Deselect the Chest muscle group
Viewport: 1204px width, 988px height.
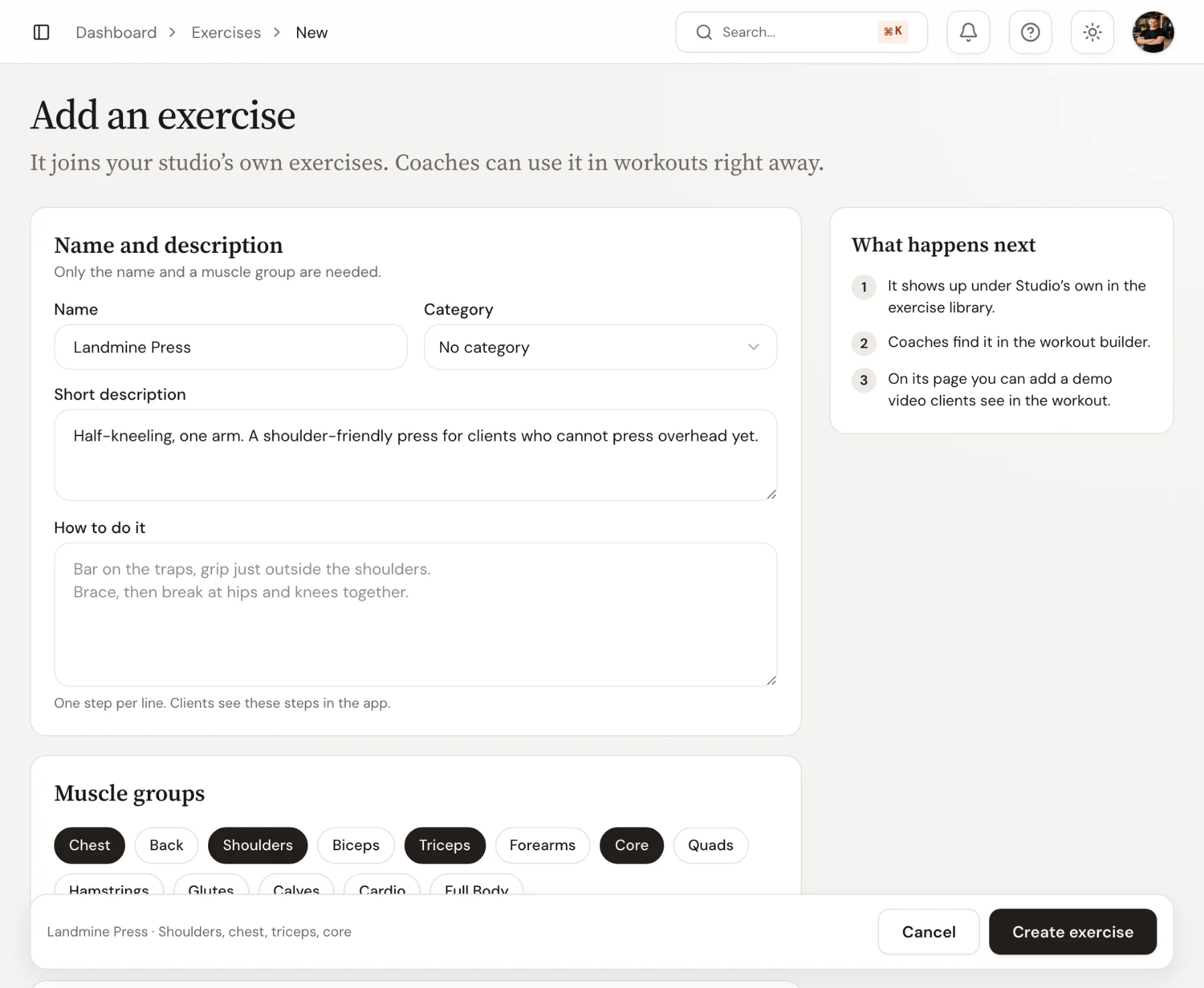pyautogui.click(x=90, y=846)
